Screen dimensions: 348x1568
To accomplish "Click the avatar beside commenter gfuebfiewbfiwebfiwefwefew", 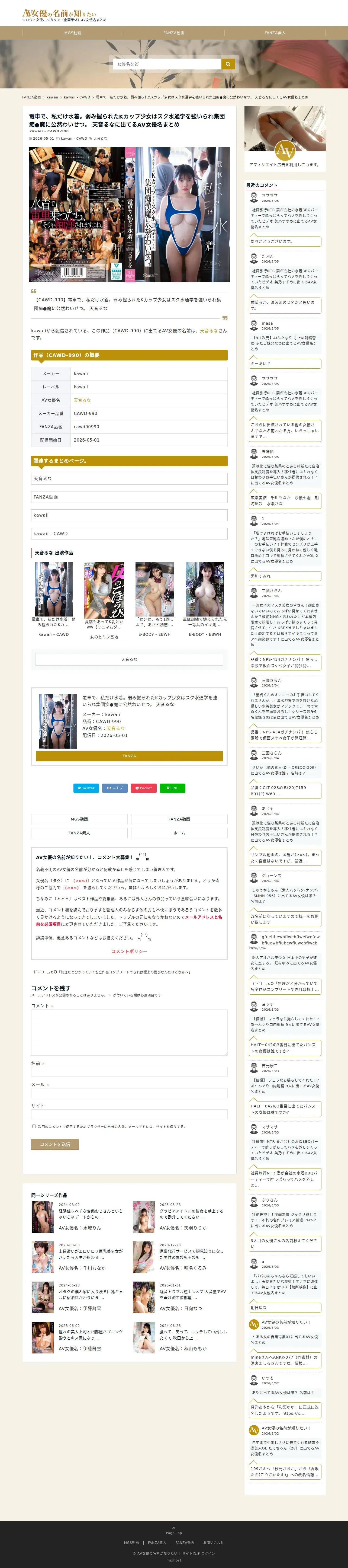I will [x=254, y=939].
